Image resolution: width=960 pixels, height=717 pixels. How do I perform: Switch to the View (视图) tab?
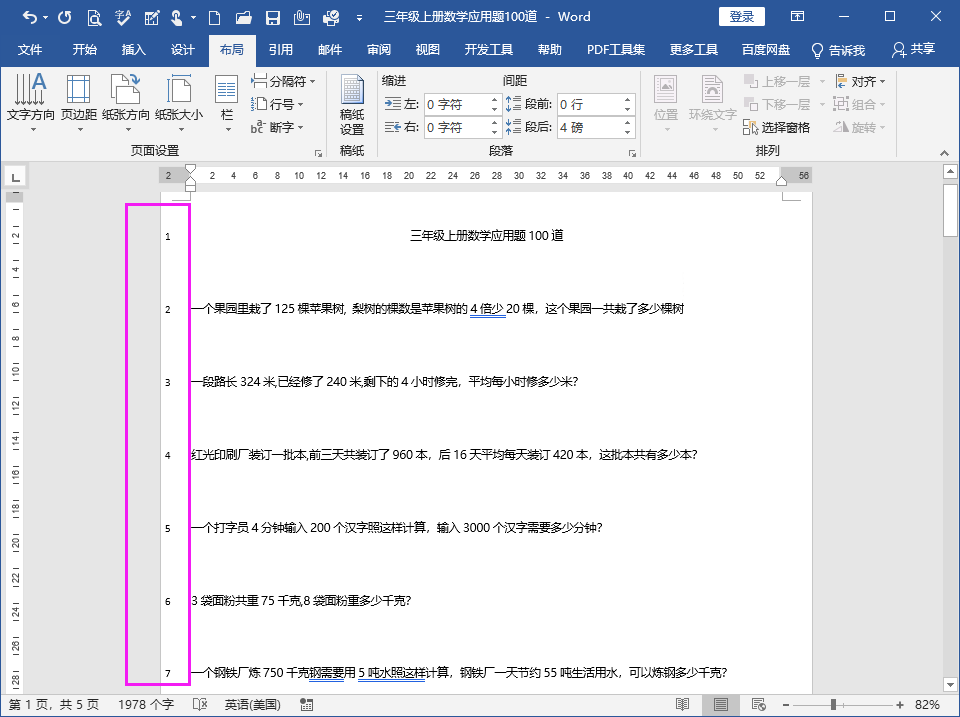[427, 50]
